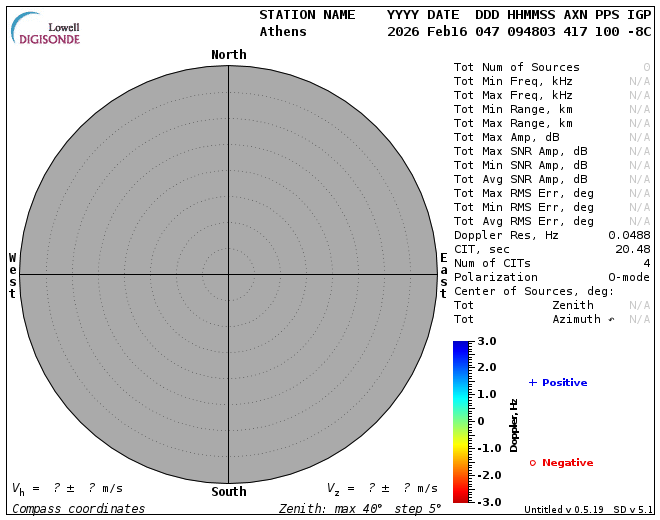This screenshot has width=660, height=520.
Task: Click the Untitled v 0.5.19 version text
Action: click(564, 510)
